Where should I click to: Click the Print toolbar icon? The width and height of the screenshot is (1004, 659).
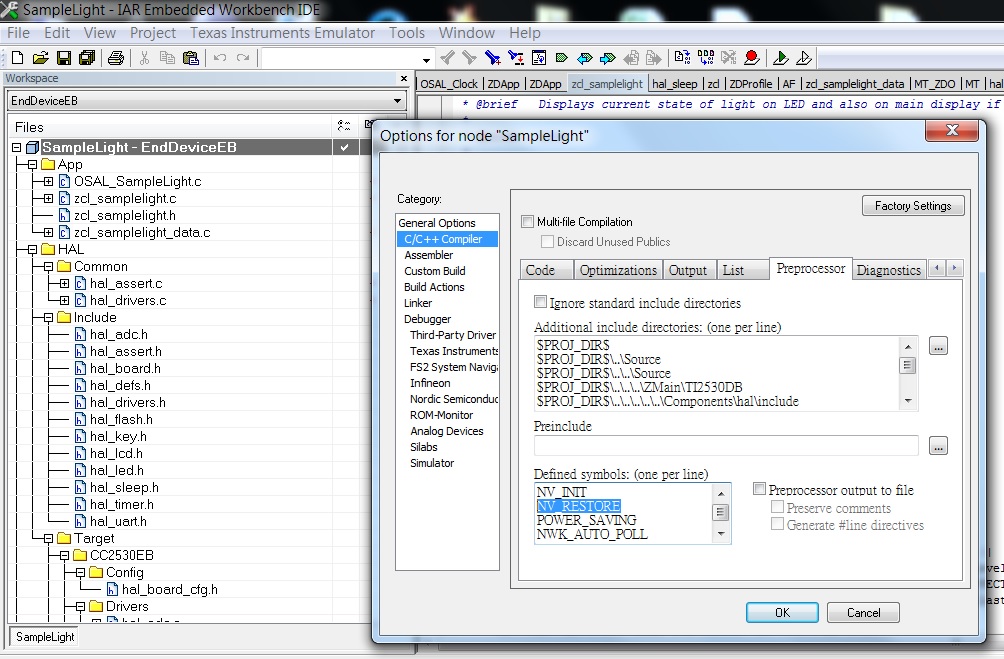pyautogui.click(x=116, y=58)
